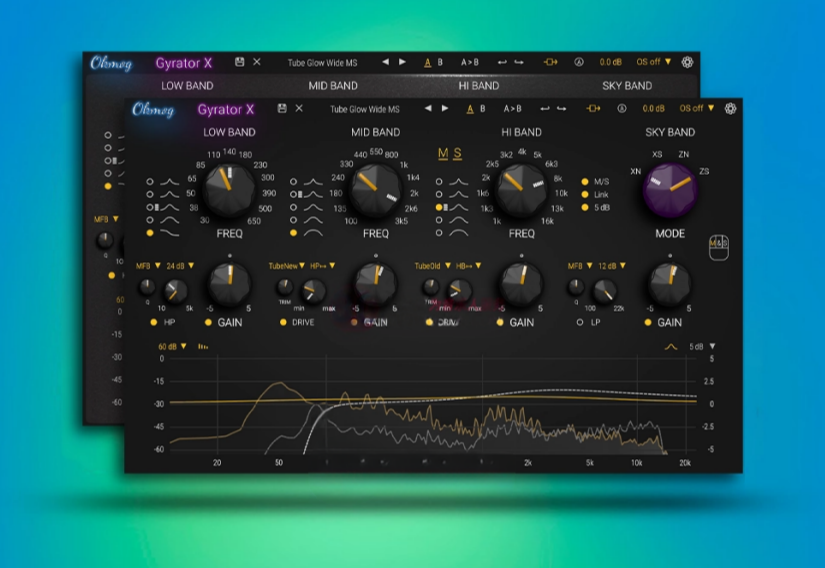Open Low Band MFB dropdown

(148, 266)
